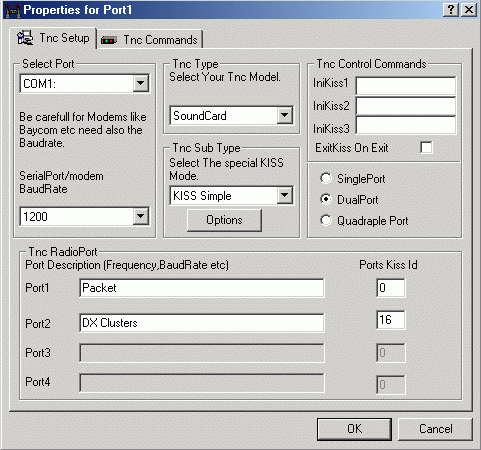
Task: Click the IniKiss1 input field
Action: (x=406, y=86)
